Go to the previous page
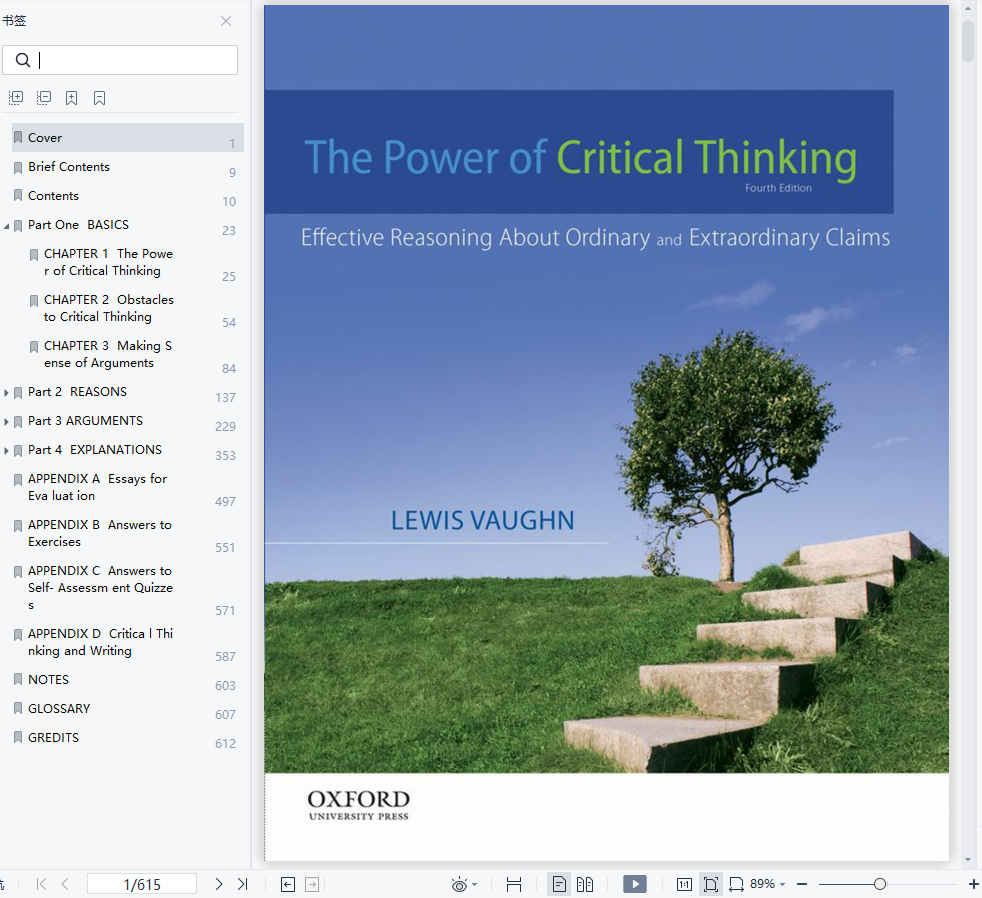Viewport: 982px width, 898px height. (x=65, y=884)
